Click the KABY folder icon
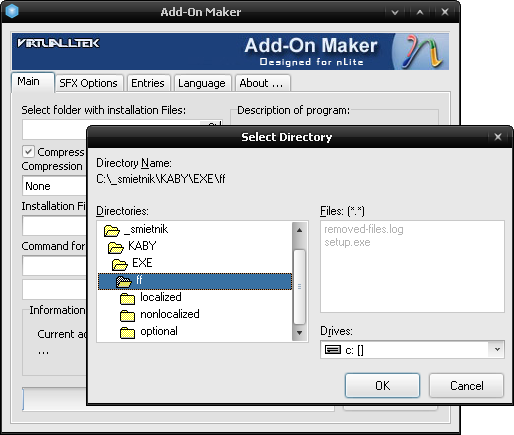This screenshot has height=435, width=514. pos(116,247)
